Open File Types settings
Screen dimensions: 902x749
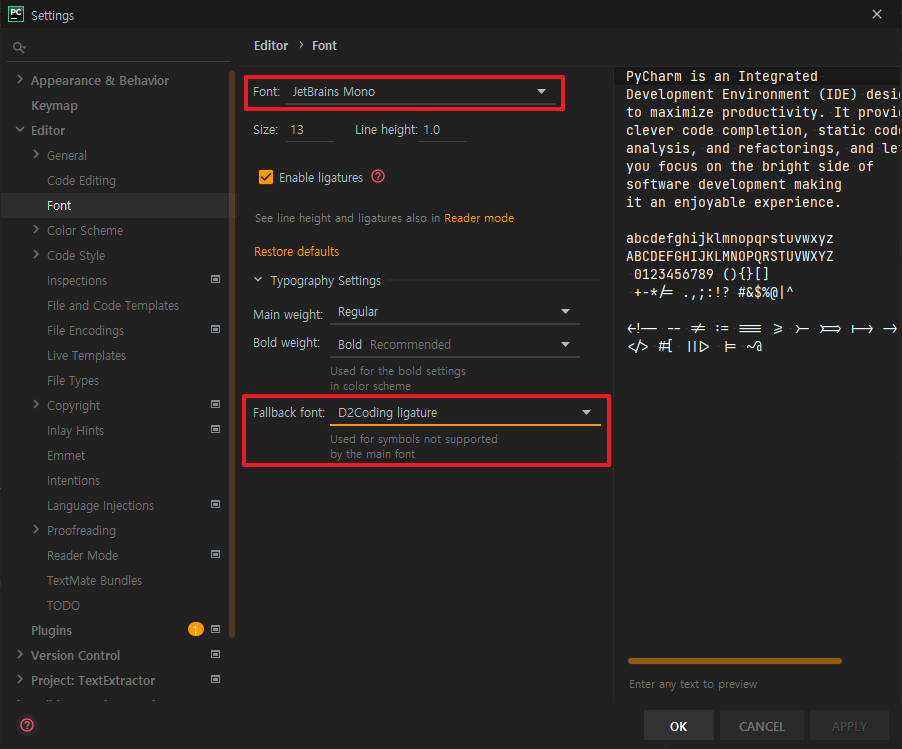tap(73, 381)
